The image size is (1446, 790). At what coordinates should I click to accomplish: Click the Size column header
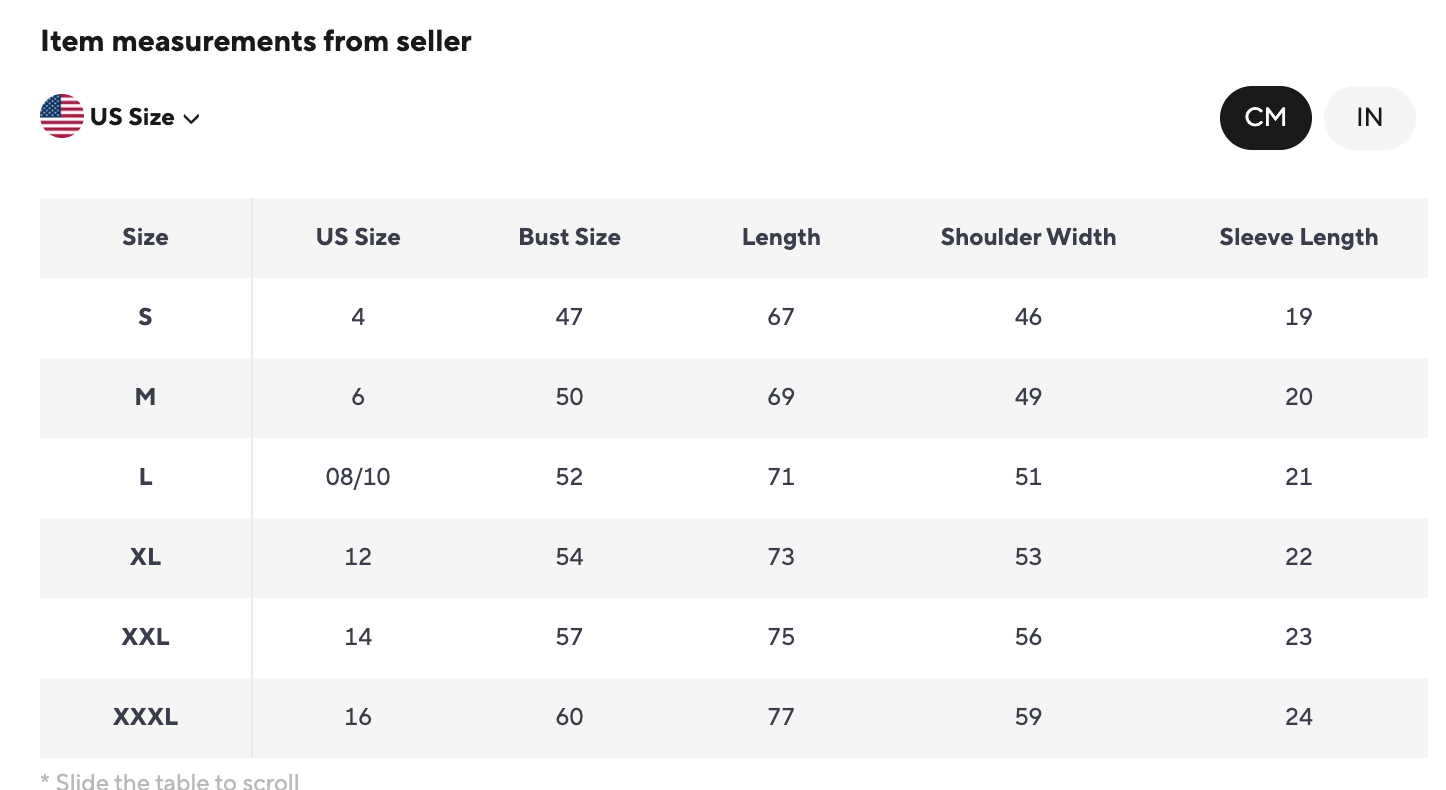[x=145, y=237]
